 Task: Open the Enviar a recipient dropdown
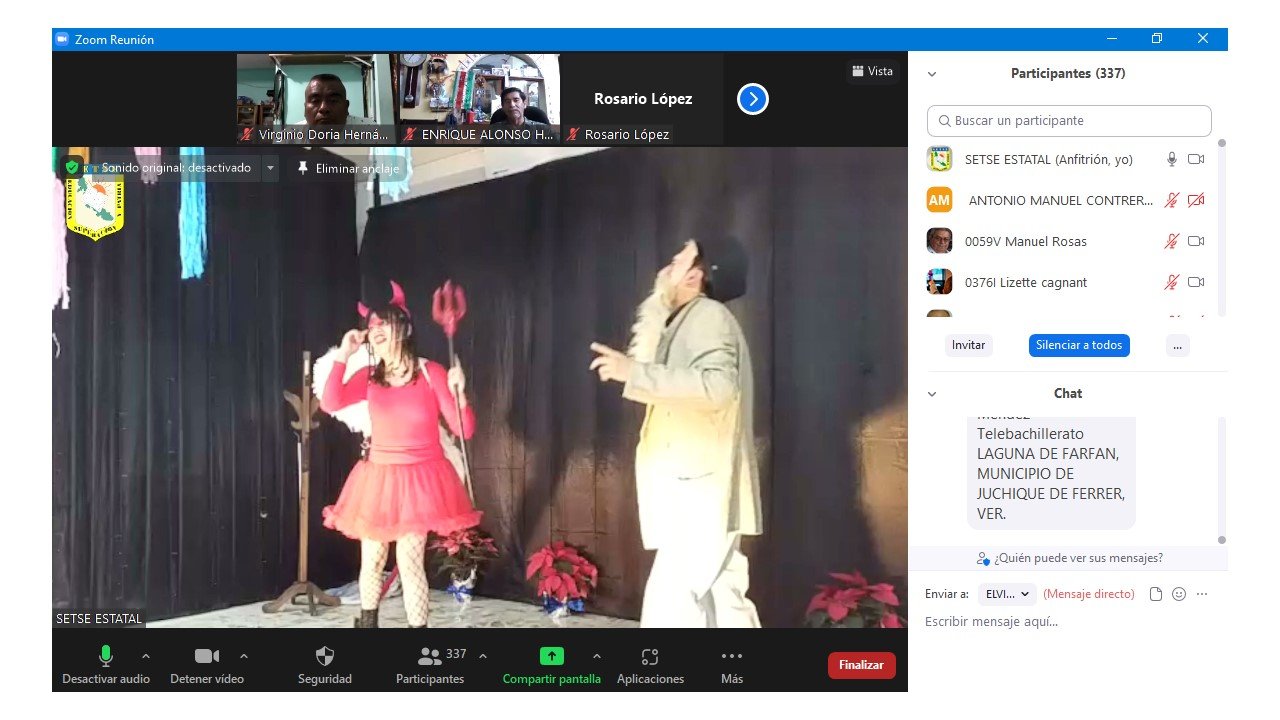(x=1007, y=594)
